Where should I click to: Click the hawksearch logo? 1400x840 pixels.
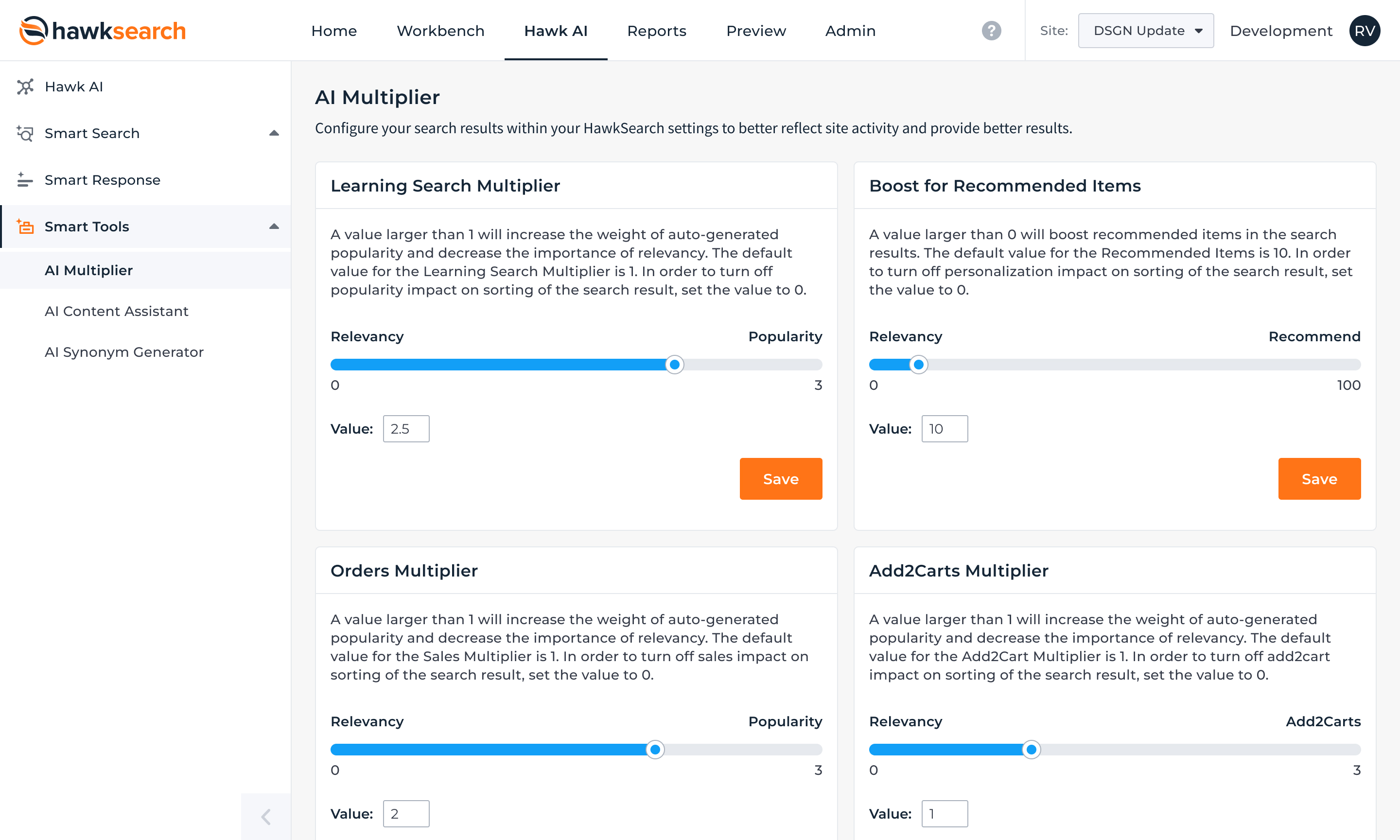pos(103,31)
